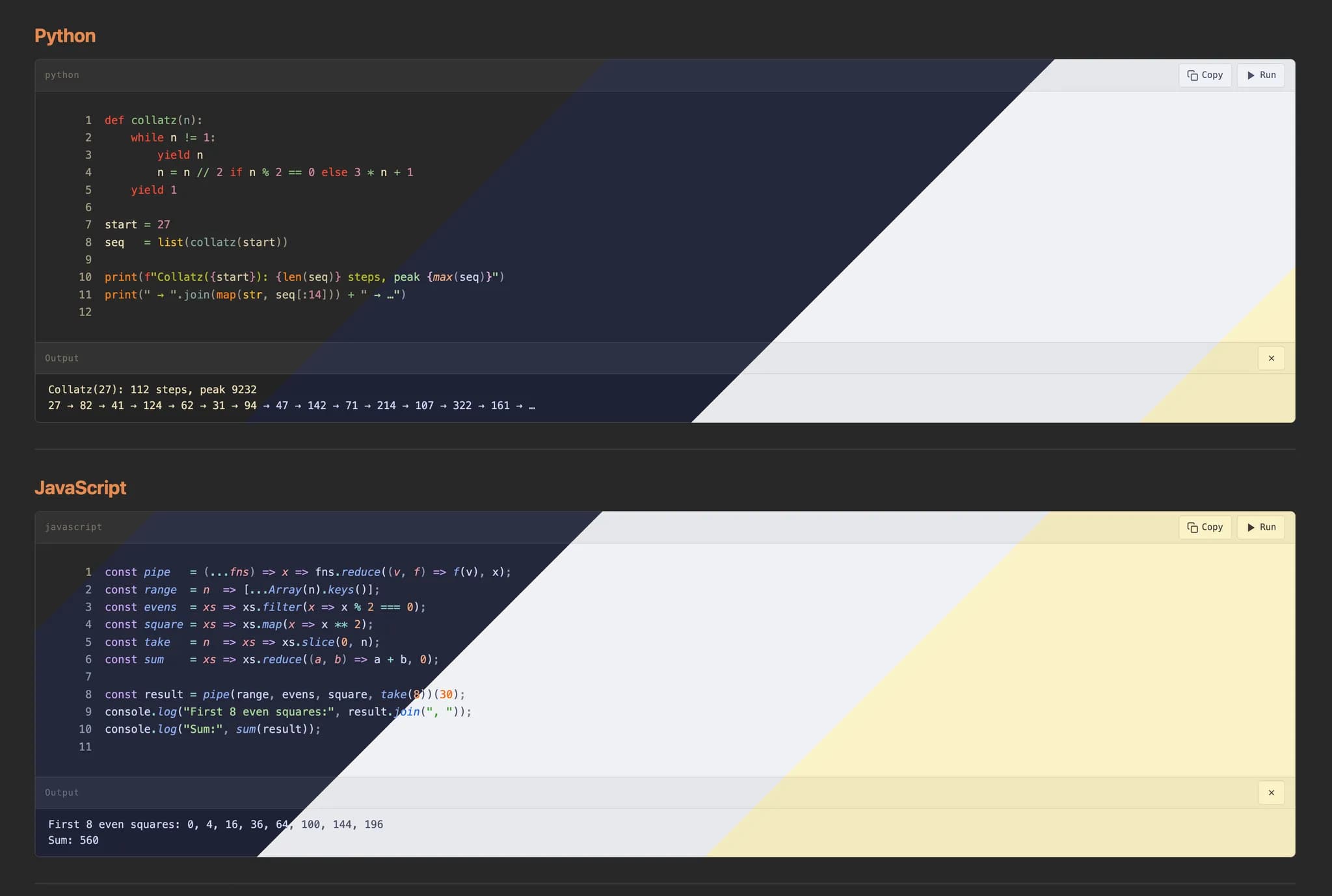Copy the Python code block
1332x896 pixels.
[1205, 75]
